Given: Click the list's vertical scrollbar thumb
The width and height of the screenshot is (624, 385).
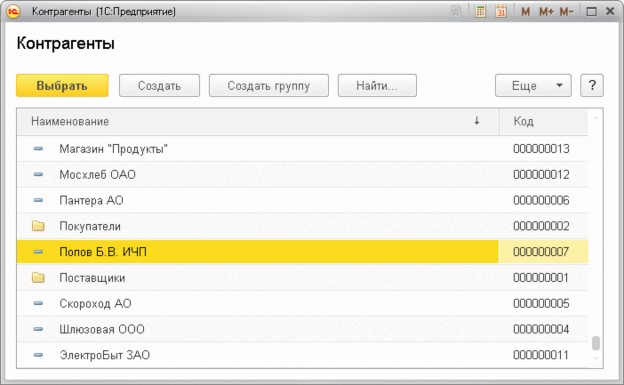Looking at the screenshot, I should 596,343.
